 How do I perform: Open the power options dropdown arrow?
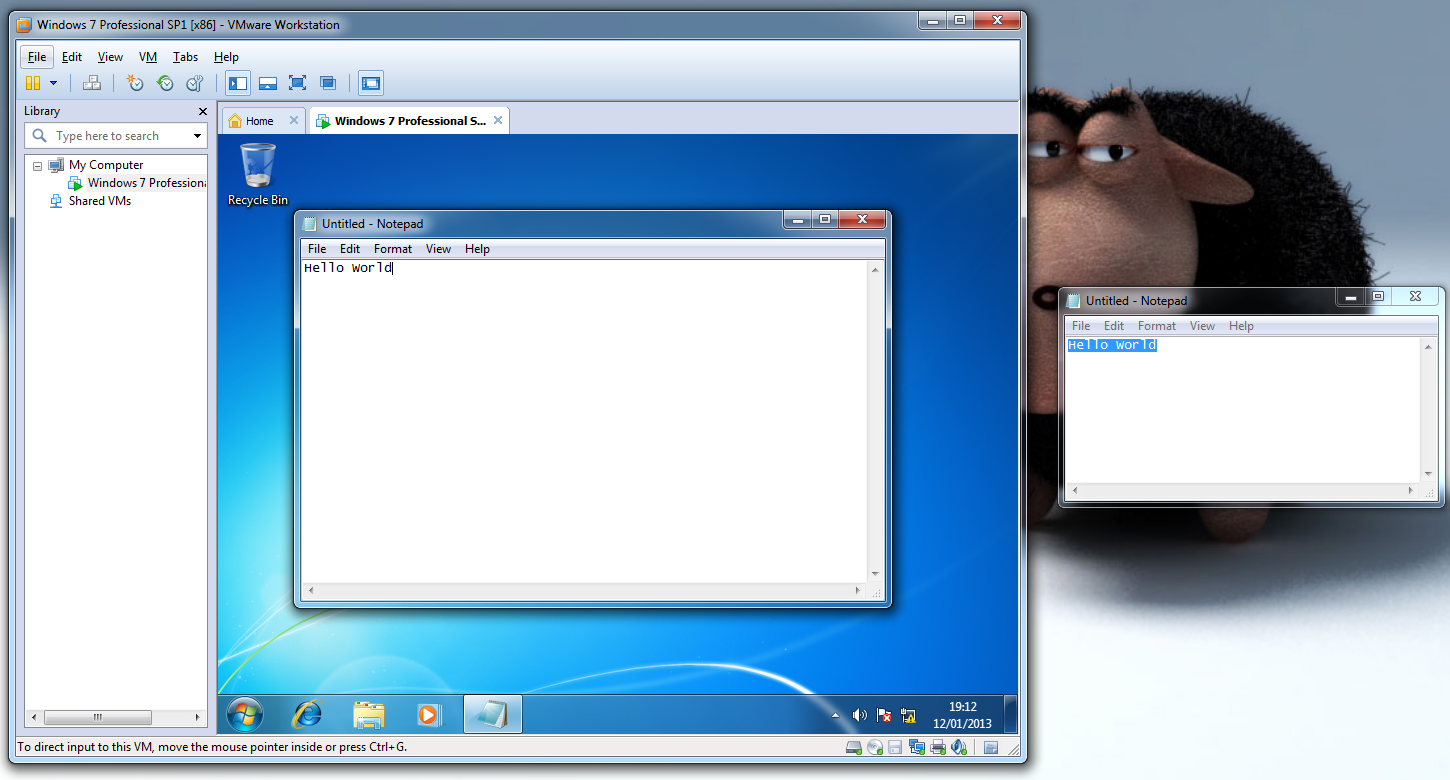click(x=53, y=83)
